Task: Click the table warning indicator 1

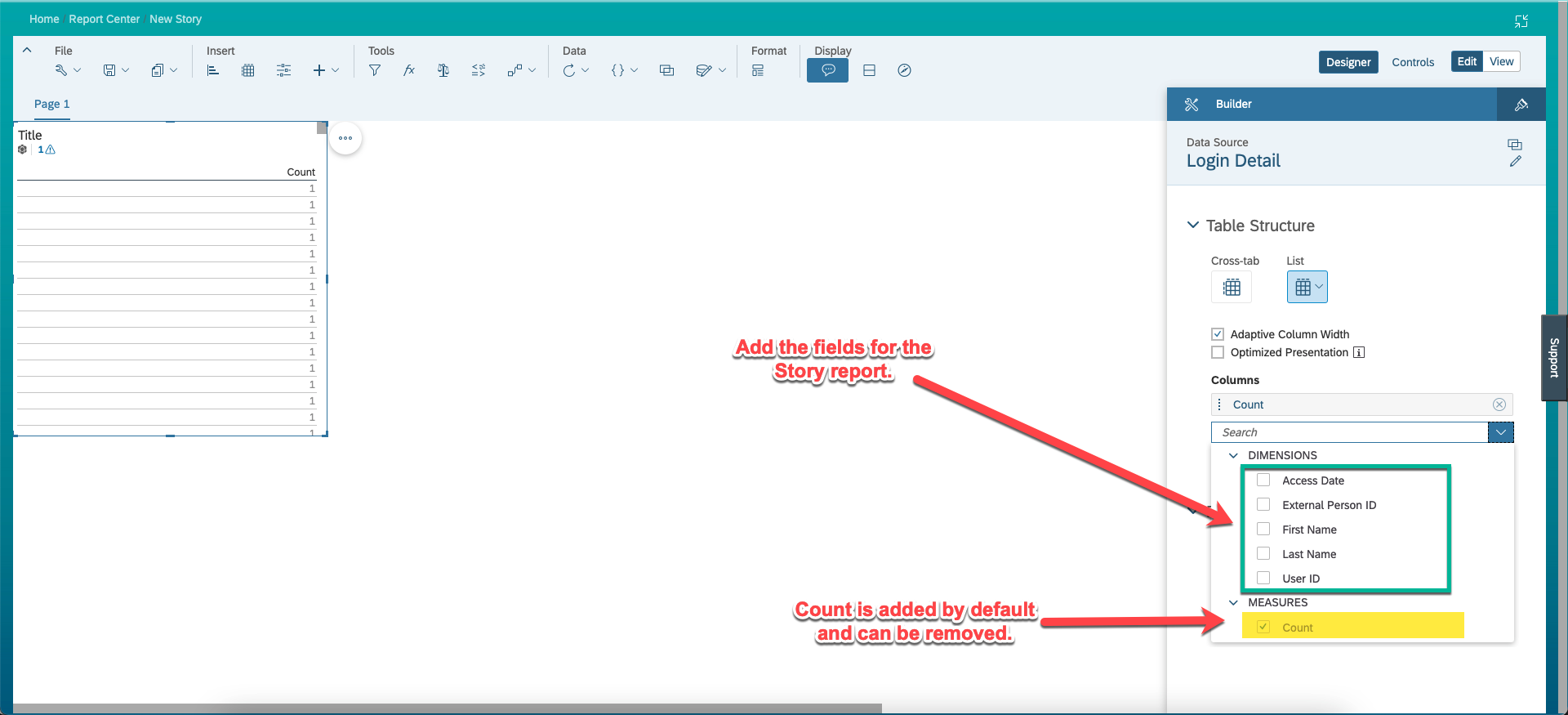Action: pyautogui.click(x=47, y=150)
